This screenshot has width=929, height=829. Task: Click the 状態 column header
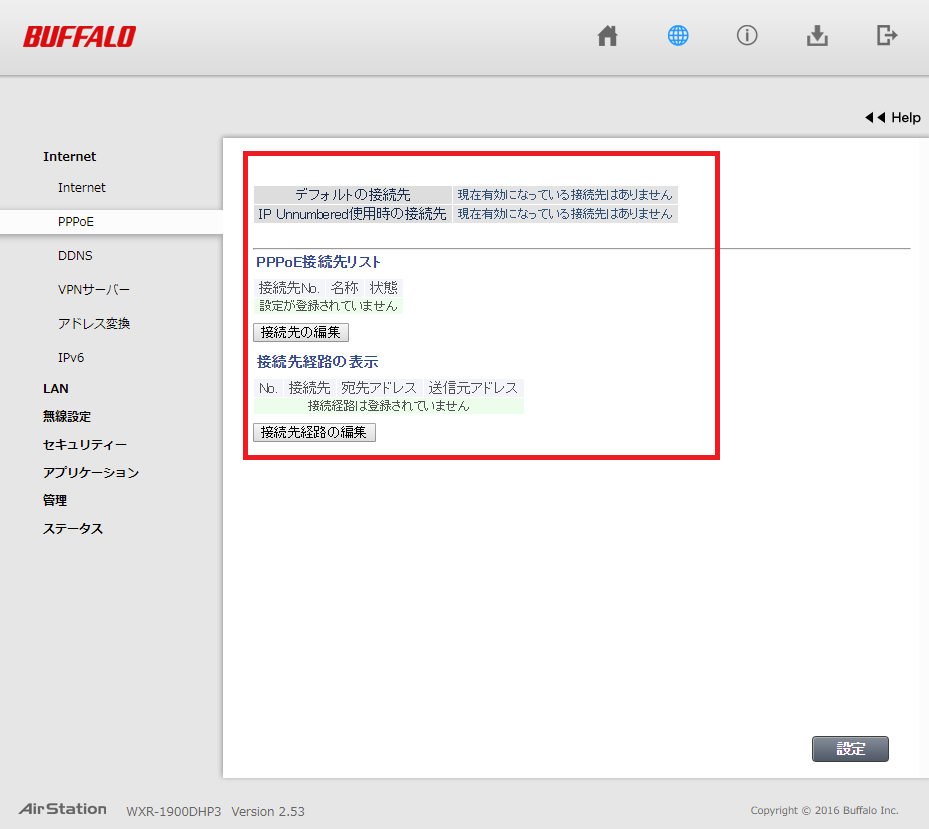[x=383, y=288]
